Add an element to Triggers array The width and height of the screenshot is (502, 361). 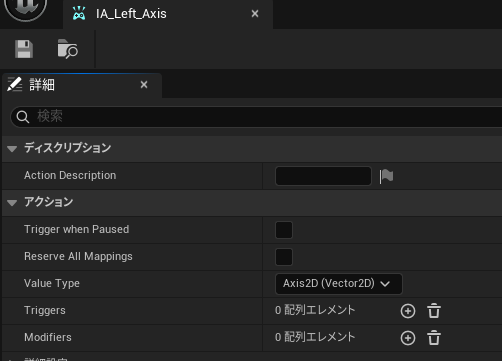pyautogui.click(x=408, y=311)
